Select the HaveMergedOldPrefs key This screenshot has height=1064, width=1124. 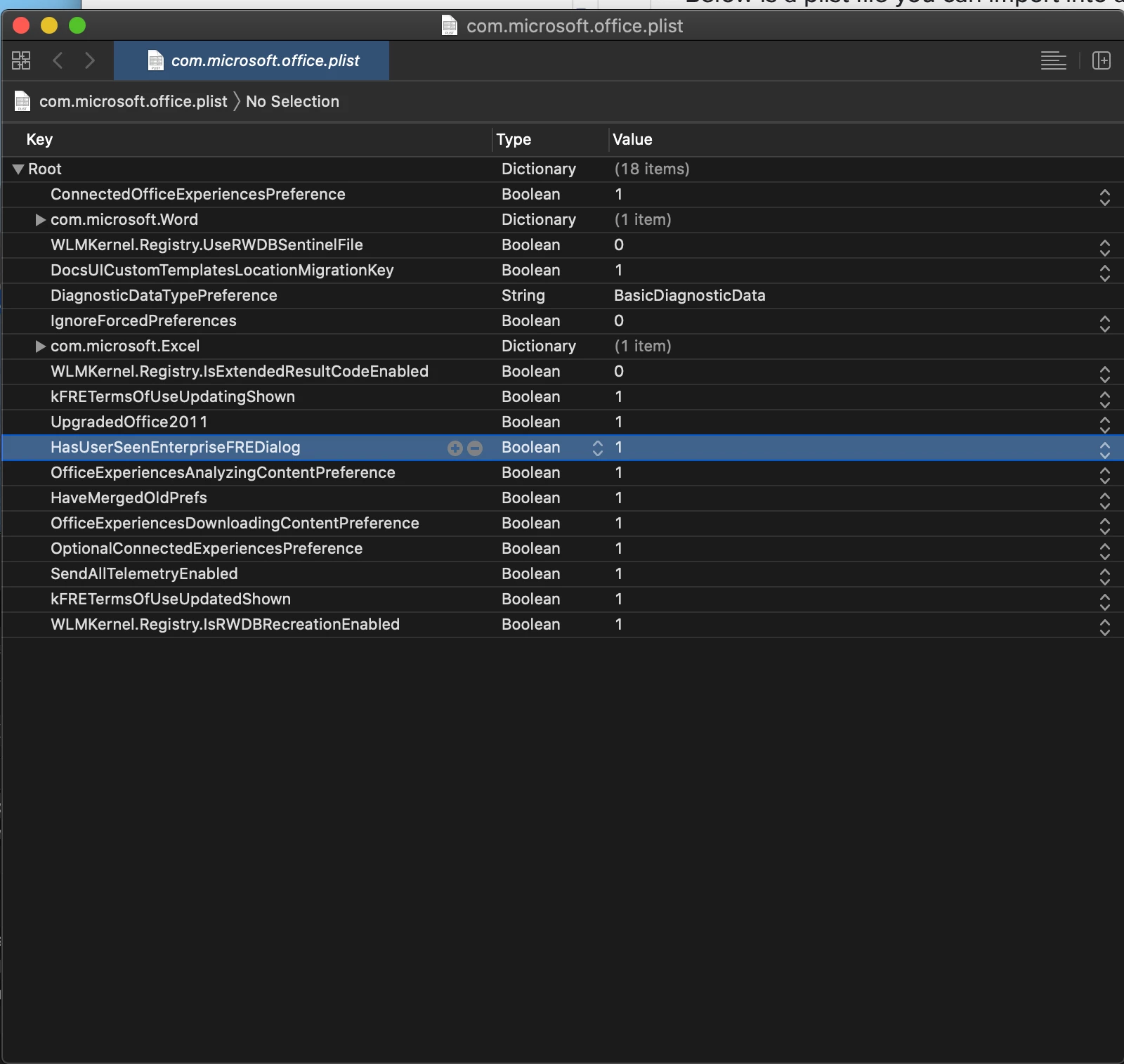click(x=129, y=498)
